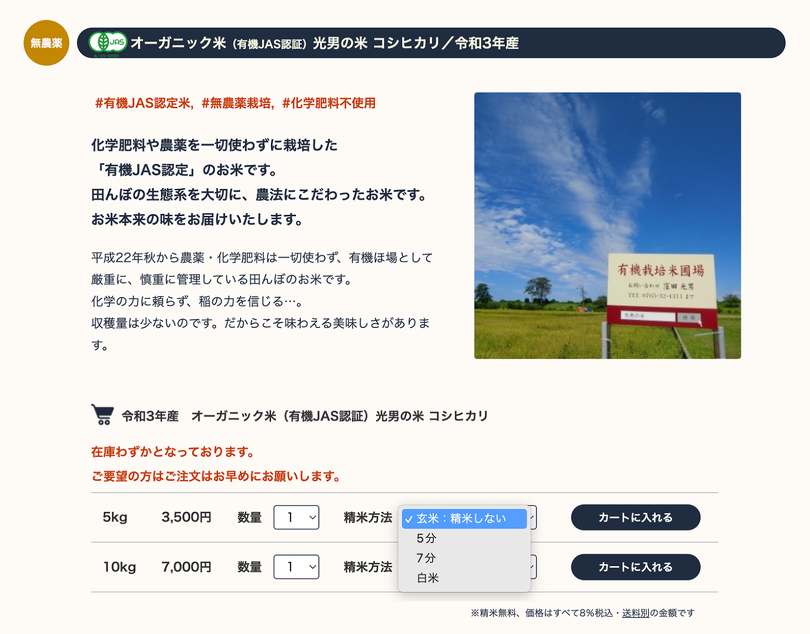The width and height of the screenshot is (810, 634).
Task: Click the shopping cart icon
Action: click(102, 415)
